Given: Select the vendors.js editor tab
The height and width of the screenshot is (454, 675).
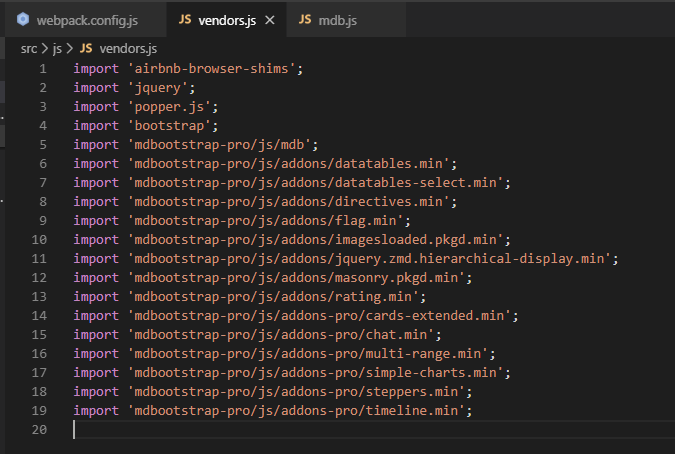Looking at the screenshot, I should click(x=227, y=20).
